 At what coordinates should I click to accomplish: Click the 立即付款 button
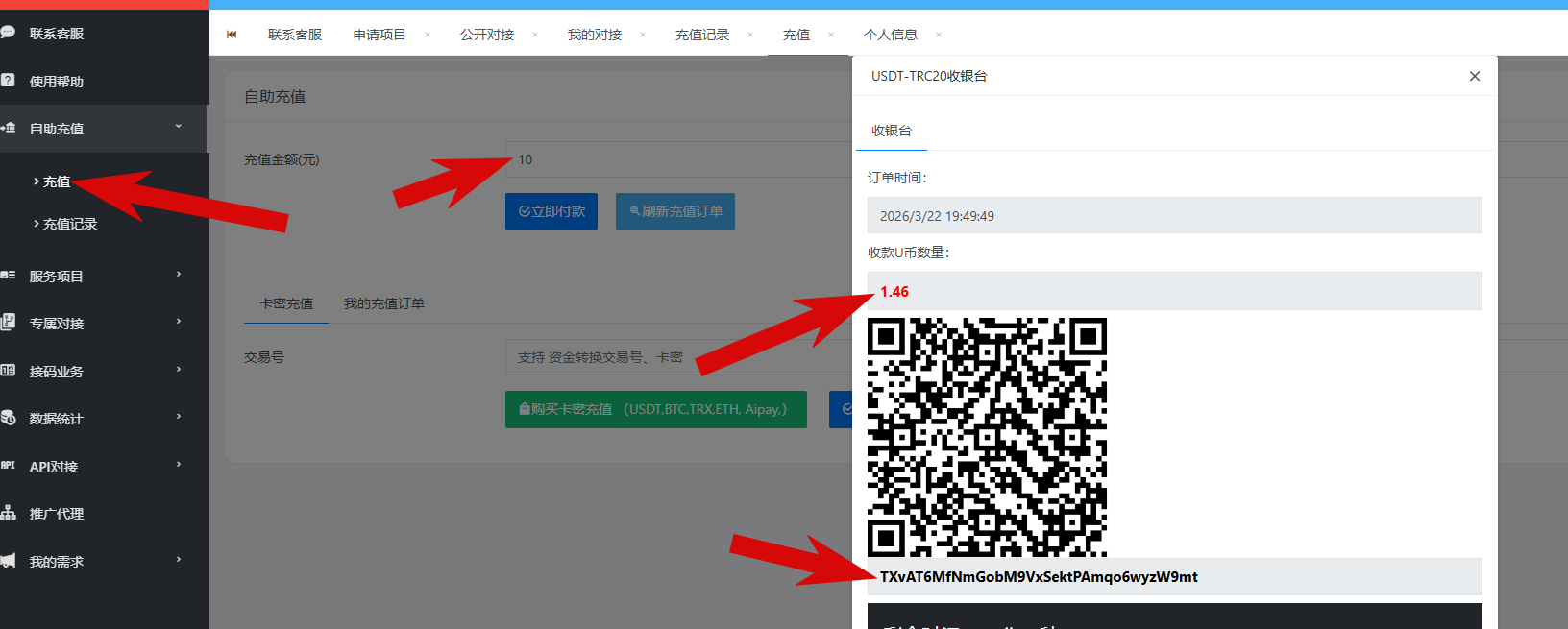point(551,211)
